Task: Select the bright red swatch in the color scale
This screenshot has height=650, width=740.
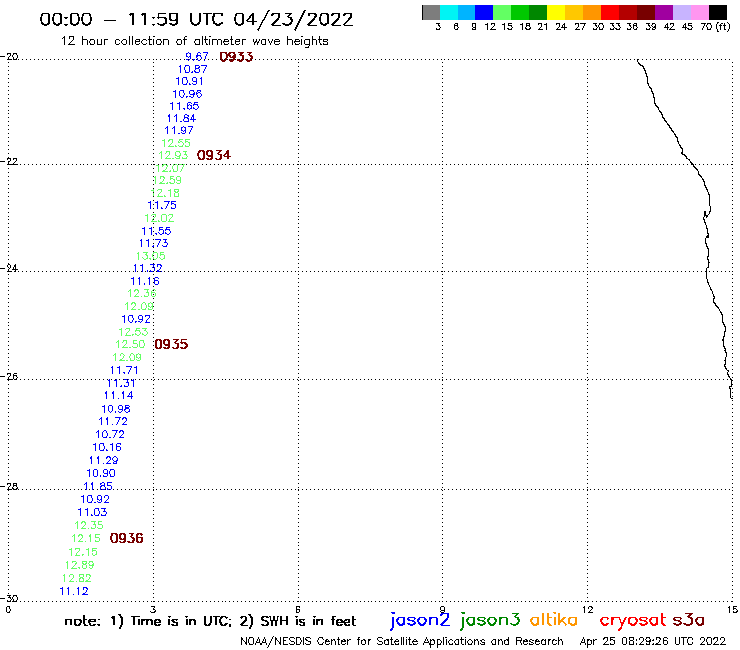Action: pyautogui.click(x=610, y=12)
